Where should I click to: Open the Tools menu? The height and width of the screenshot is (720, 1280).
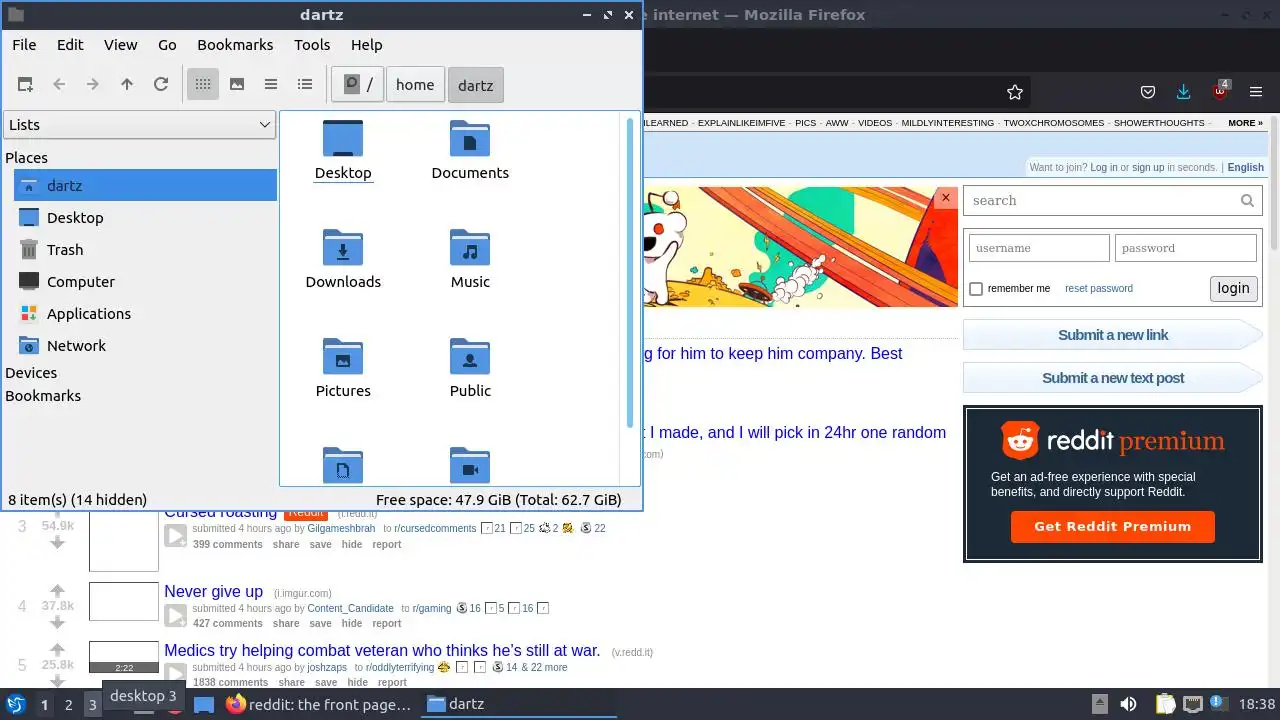[312, 45]
